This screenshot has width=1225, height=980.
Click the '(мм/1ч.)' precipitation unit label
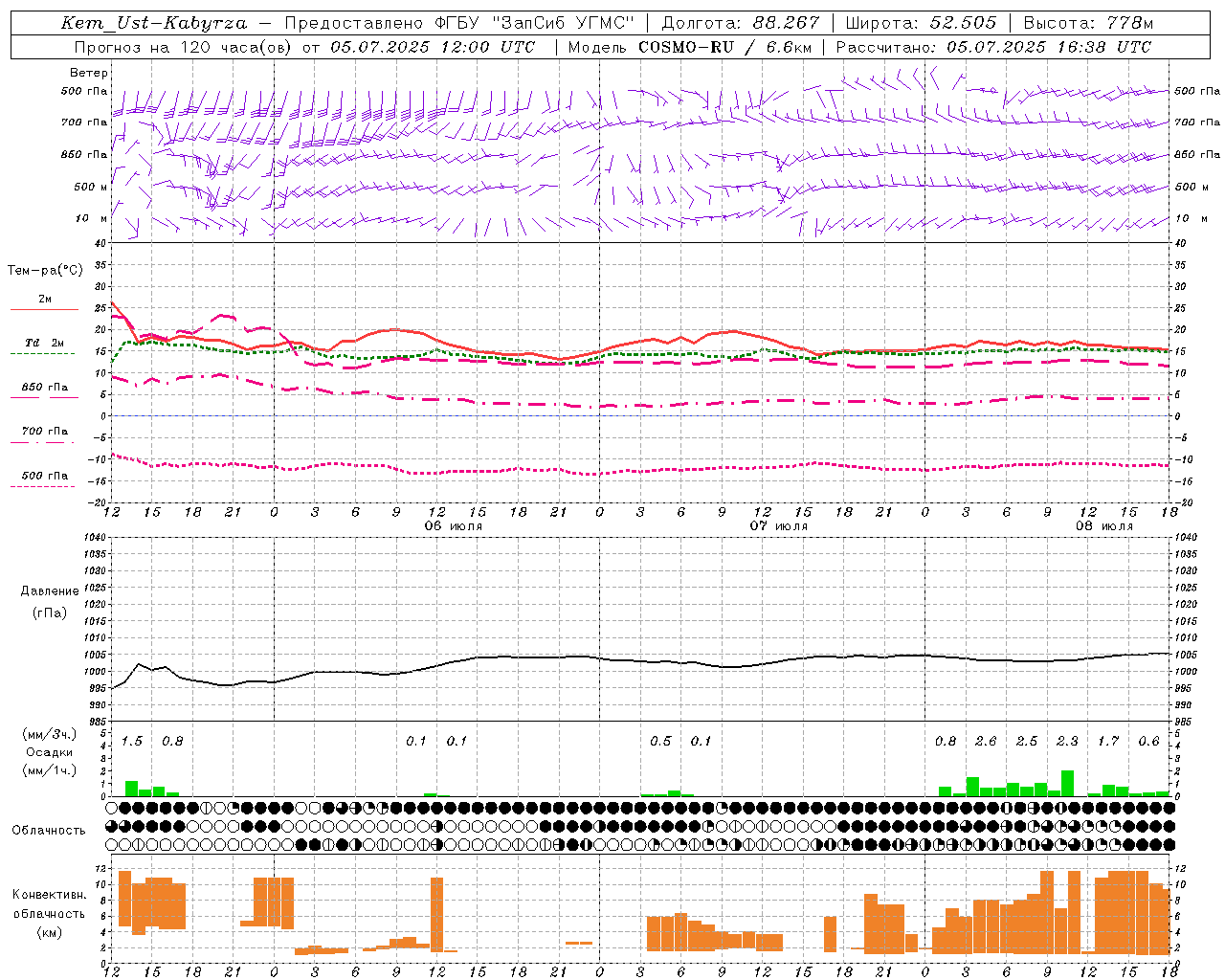coord(49,770)
